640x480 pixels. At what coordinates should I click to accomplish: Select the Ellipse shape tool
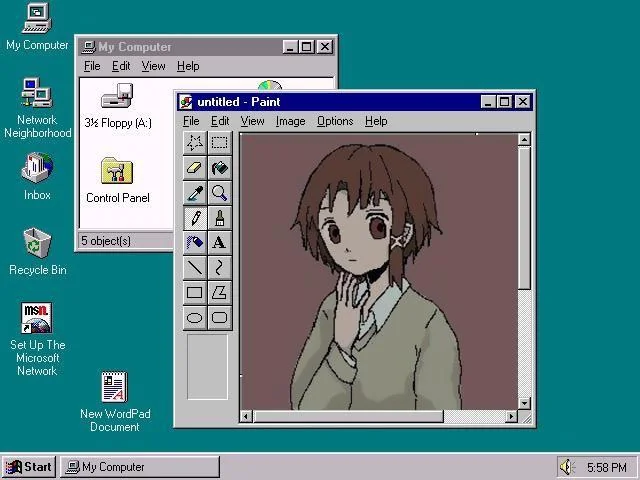[195, 318]
